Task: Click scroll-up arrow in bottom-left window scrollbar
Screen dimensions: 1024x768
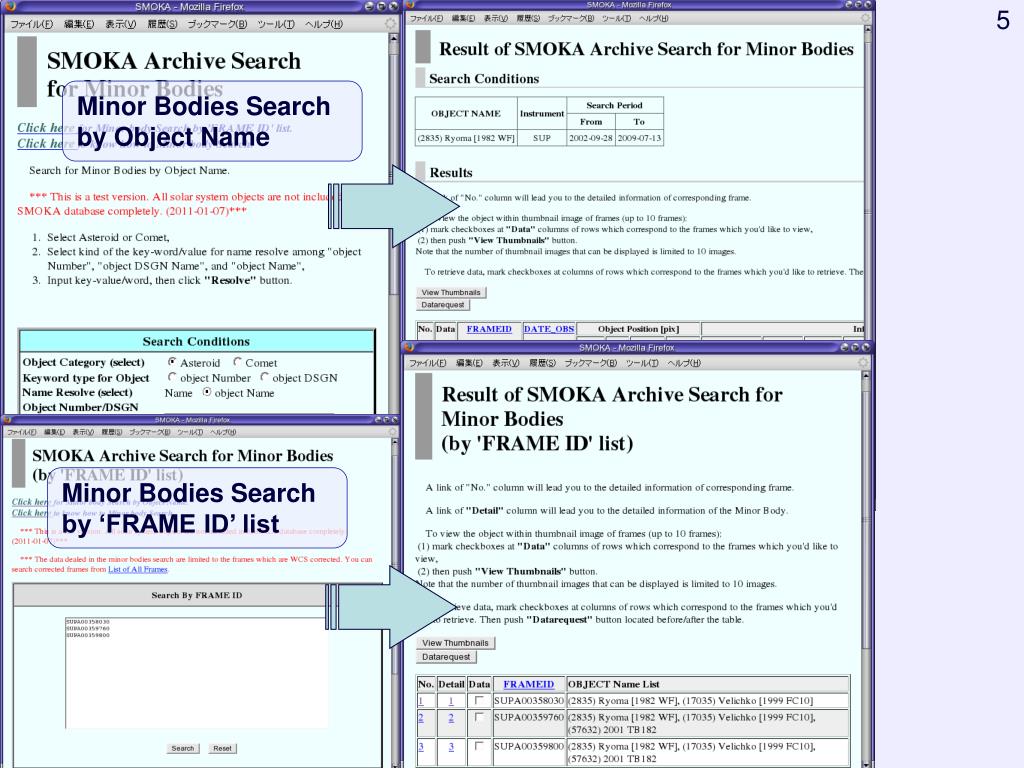Action: [x=394, y=443]
